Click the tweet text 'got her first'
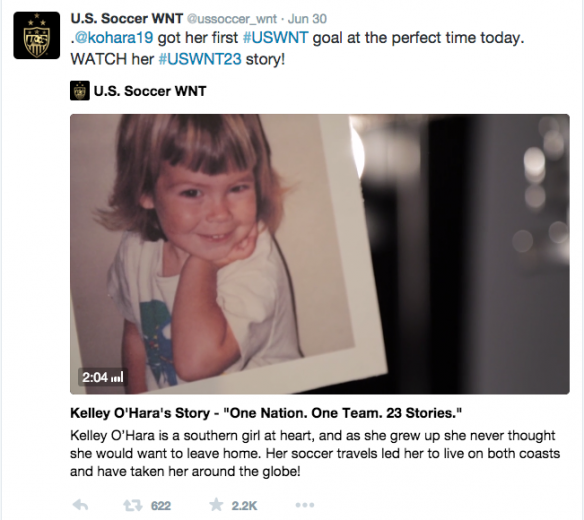Viewport: 584px width, 520px height. click(198, 38)
